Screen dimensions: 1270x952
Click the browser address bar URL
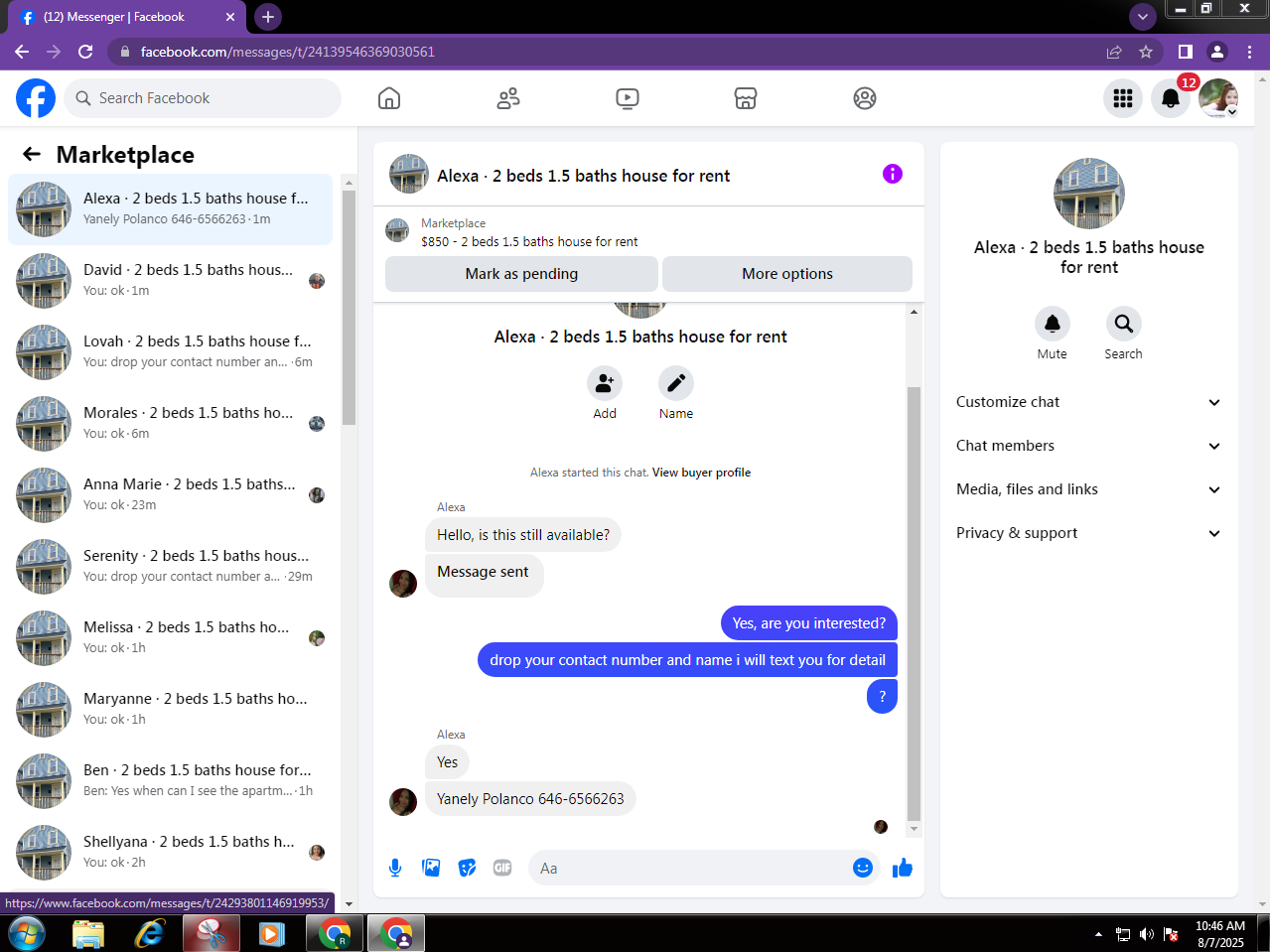coord(287,52)
